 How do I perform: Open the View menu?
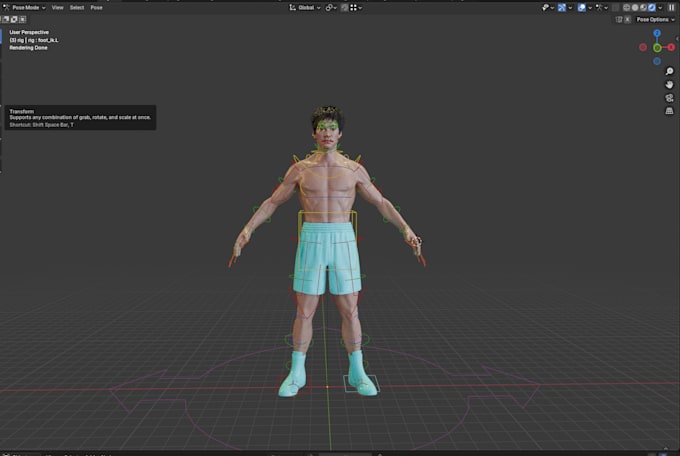57,7
